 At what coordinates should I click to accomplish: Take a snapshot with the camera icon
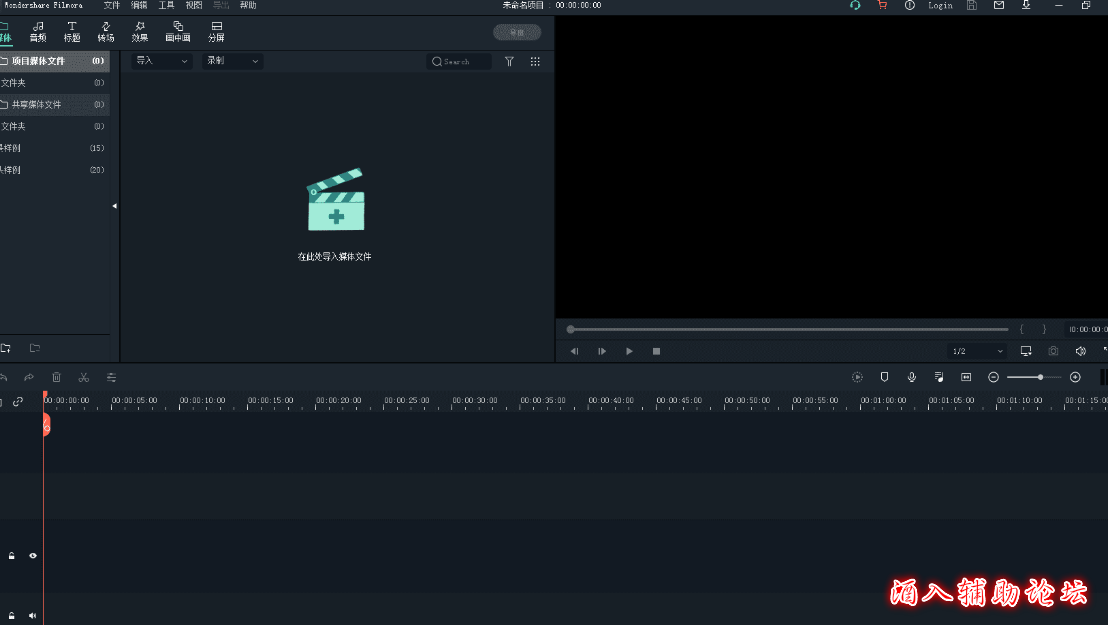click(x=1053, y=351)
